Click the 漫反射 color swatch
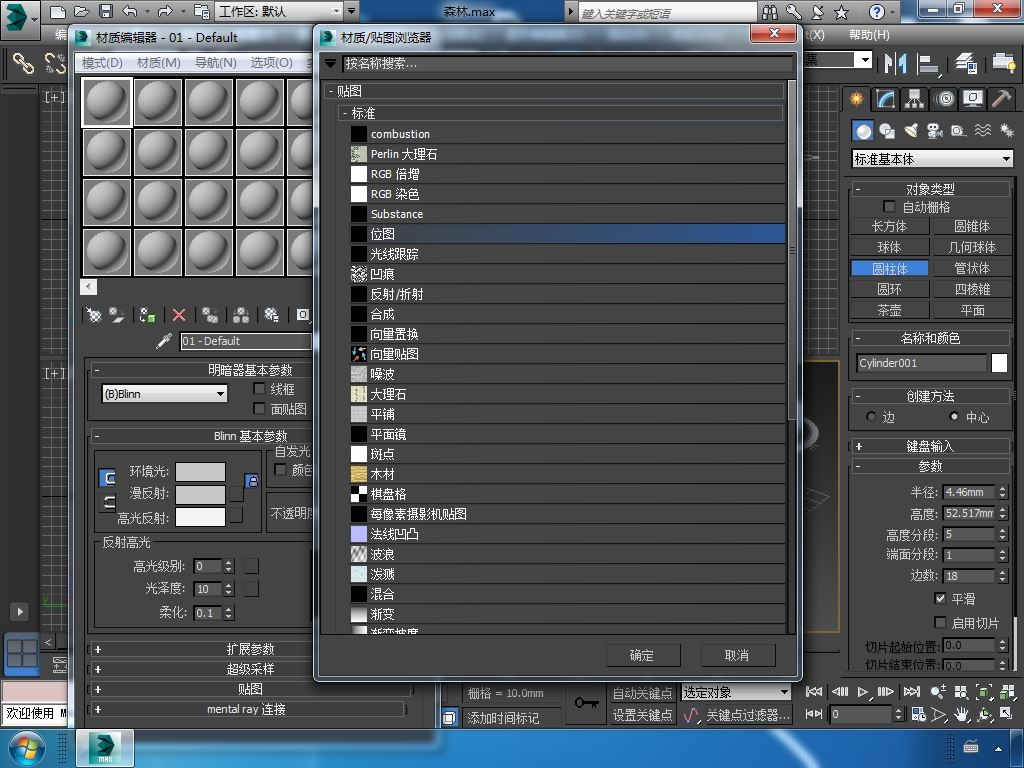 pyautogui.click(x=200, y=494)
